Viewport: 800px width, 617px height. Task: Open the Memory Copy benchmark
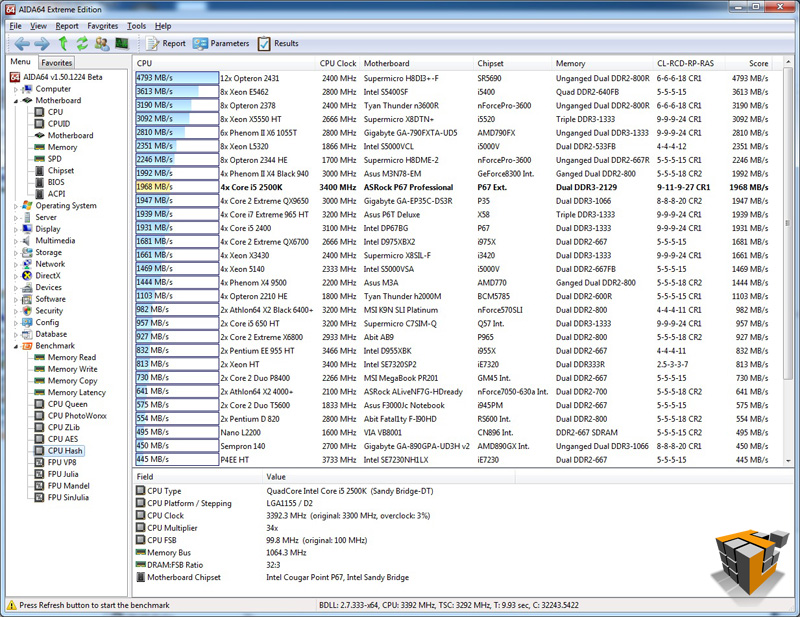click(x=72, y=381)
